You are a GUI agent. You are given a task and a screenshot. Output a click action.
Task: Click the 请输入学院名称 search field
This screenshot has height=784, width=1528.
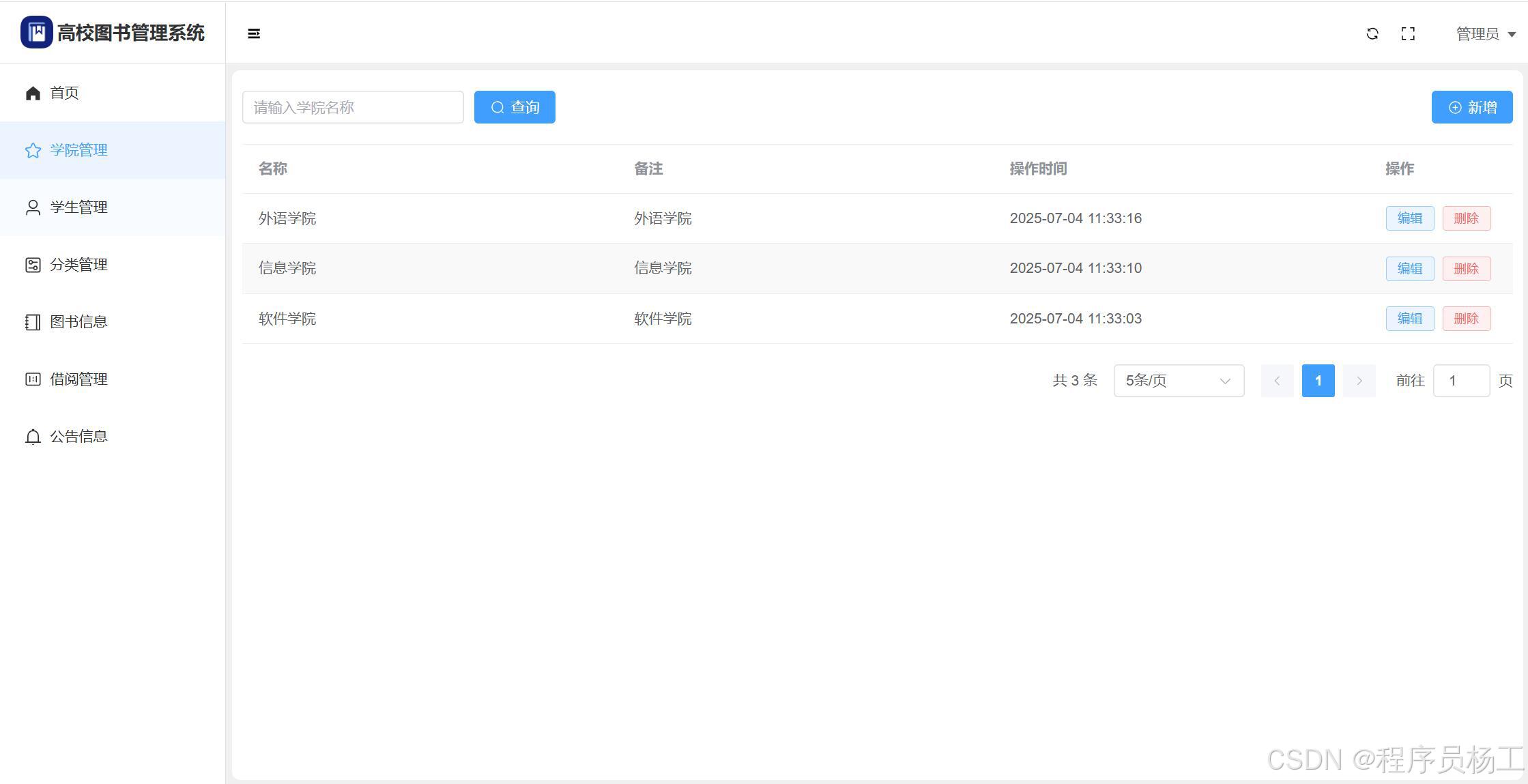(x=353, y=107)
